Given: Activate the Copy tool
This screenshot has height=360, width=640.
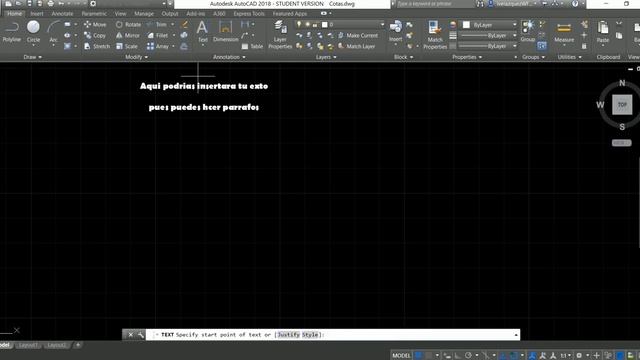Looking at the screenshot, I should 95,36.
